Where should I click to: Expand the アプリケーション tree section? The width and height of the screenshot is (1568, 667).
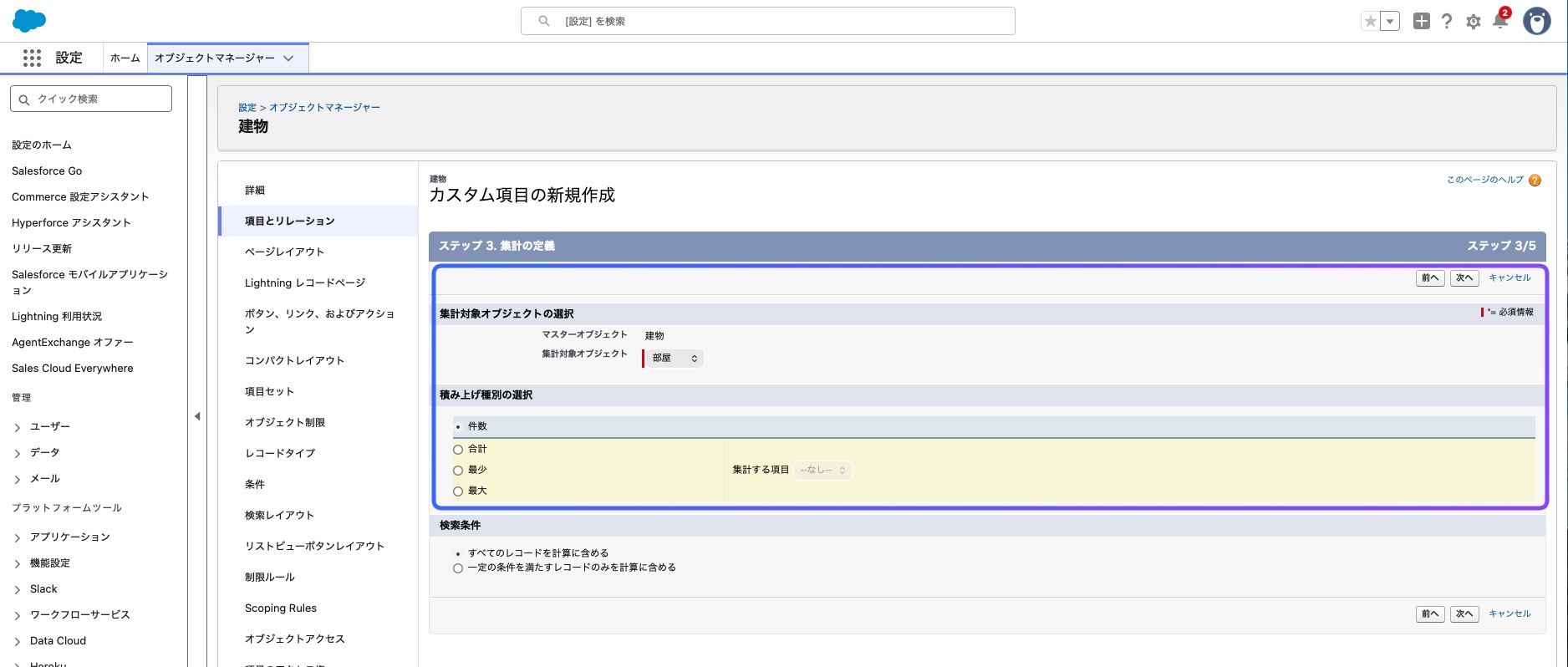(x=18, y=537)
